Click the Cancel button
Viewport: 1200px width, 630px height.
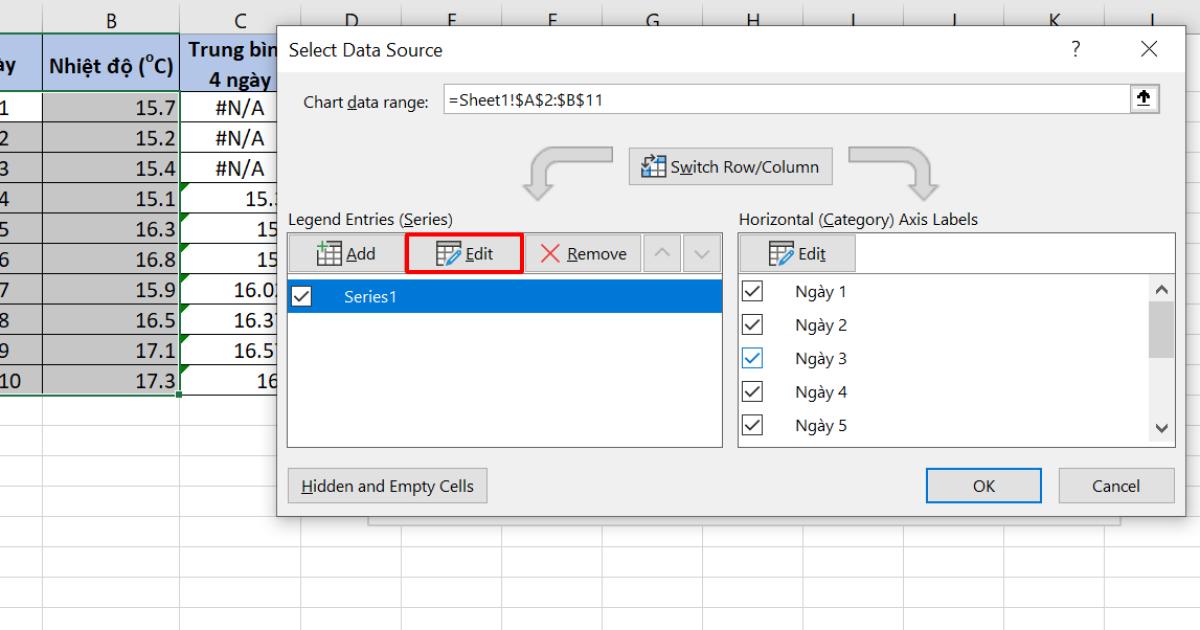(x=1115, y=485)
